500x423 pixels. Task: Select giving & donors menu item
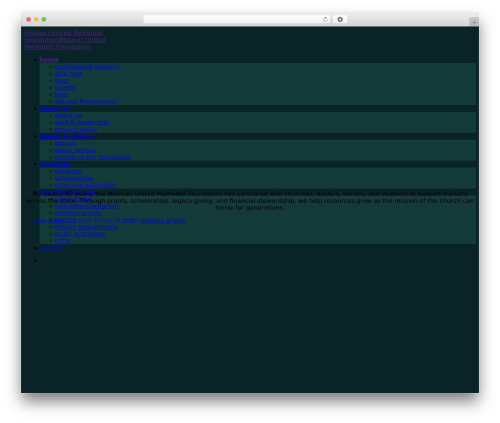point(67,136)
